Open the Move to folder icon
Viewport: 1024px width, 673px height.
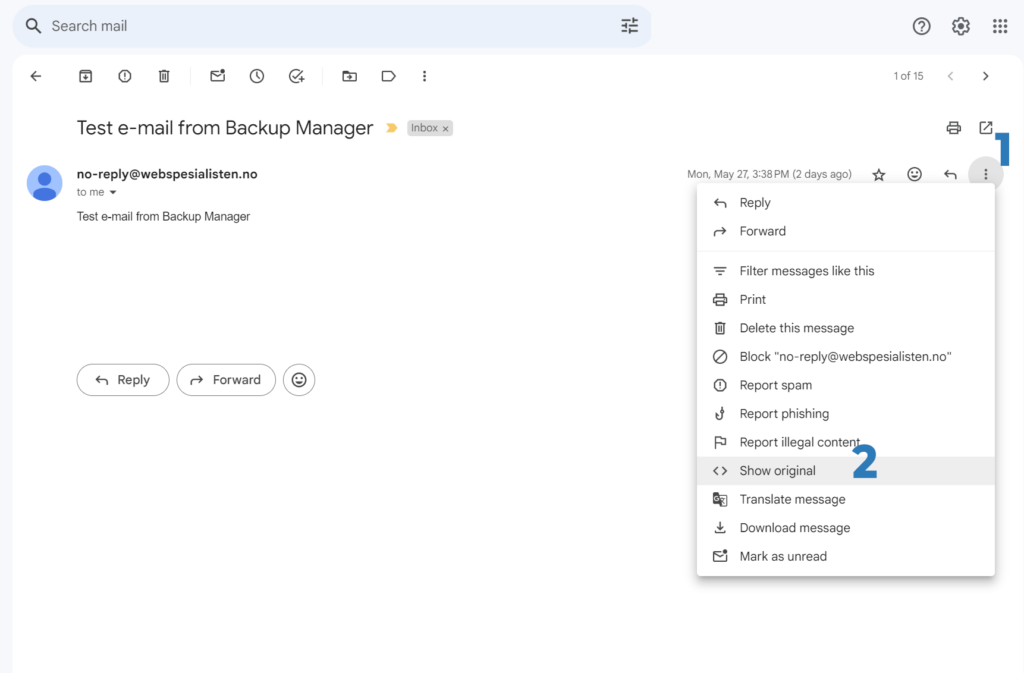pos(349,76)
